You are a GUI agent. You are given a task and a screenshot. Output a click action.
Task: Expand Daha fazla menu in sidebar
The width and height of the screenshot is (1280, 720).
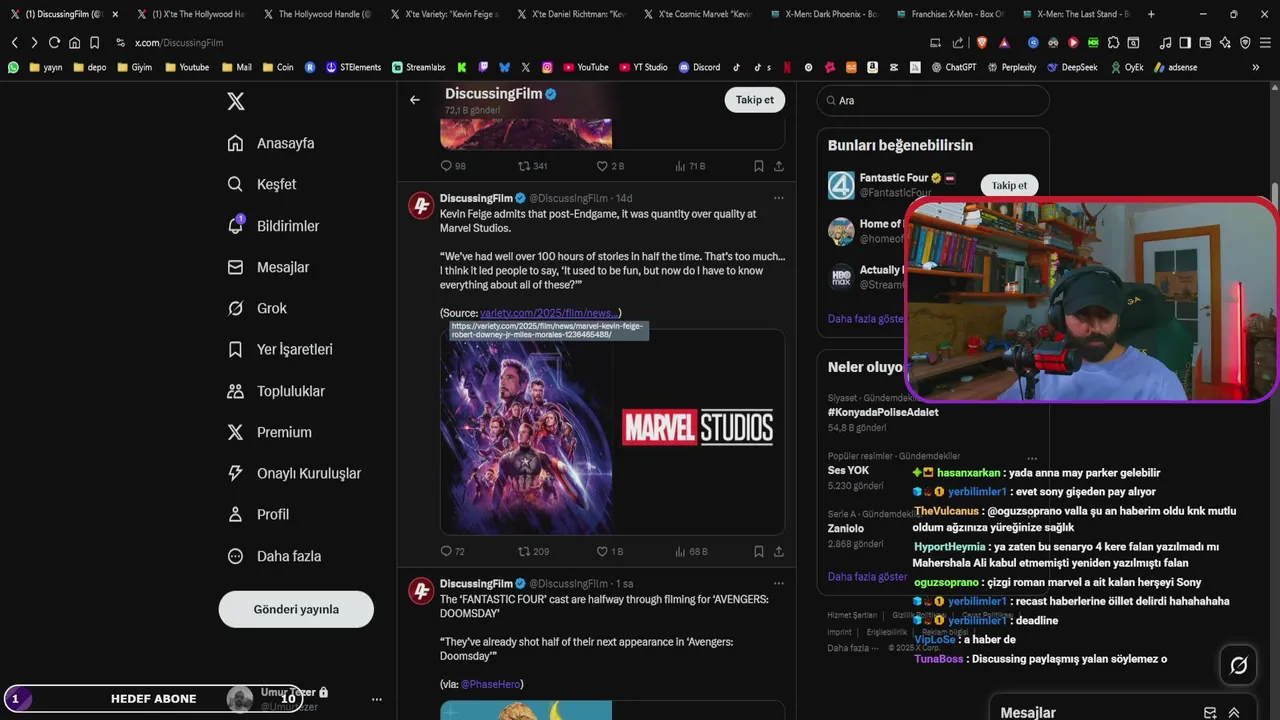coord(274,556)
